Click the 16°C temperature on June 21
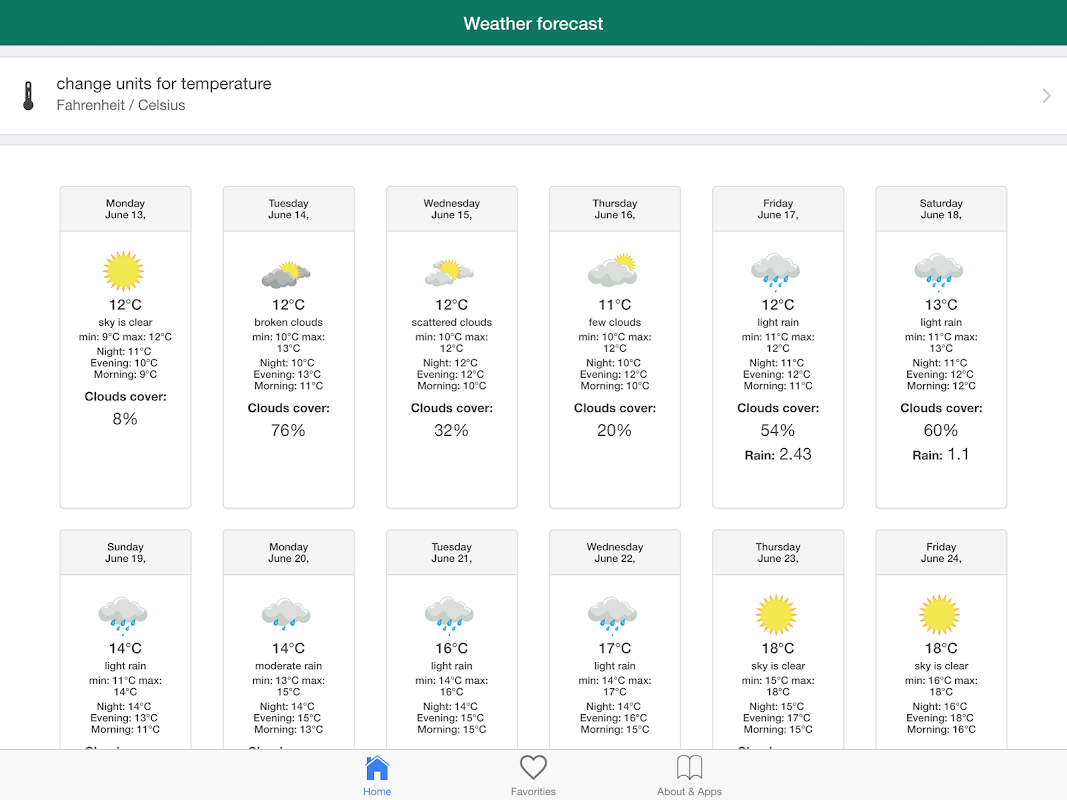Image resolution: width=1067 pixels, height=800 pixels. [x=452, y=648]
